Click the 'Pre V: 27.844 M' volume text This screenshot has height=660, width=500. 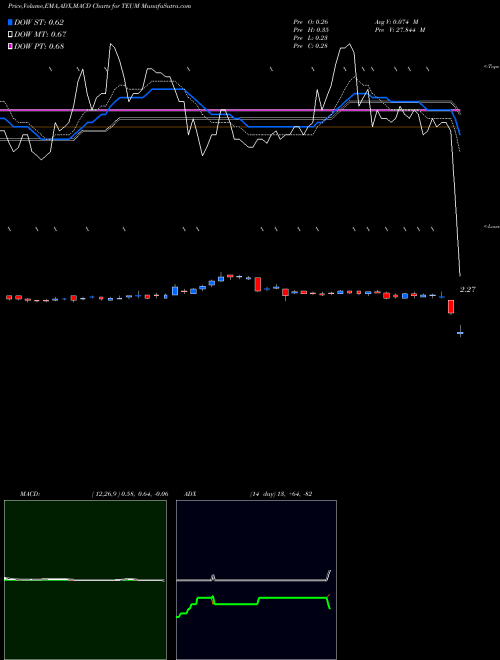pyautogui.click(x=400, y=30)
